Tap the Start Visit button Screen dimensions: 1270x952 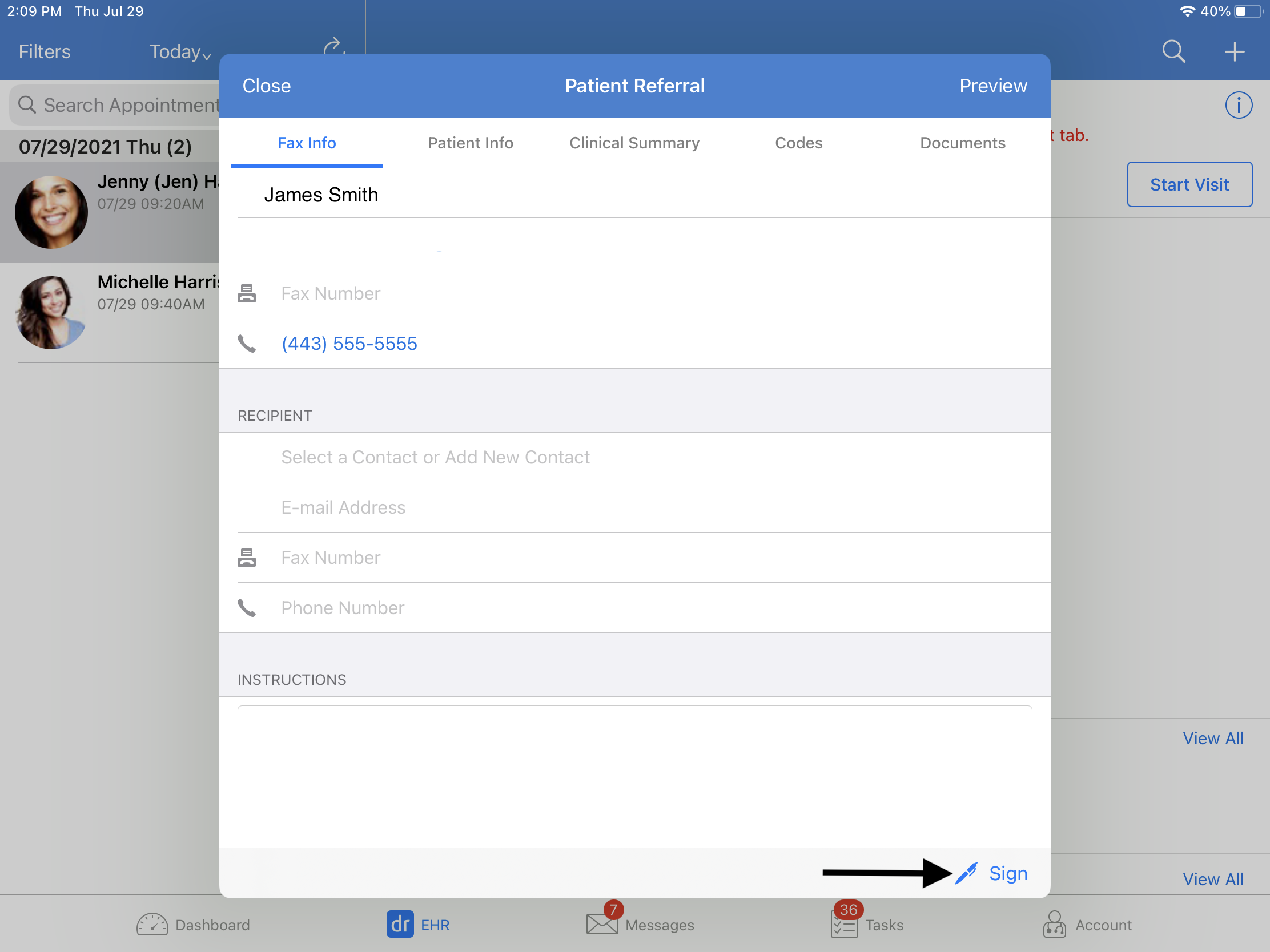[1189, 184]
